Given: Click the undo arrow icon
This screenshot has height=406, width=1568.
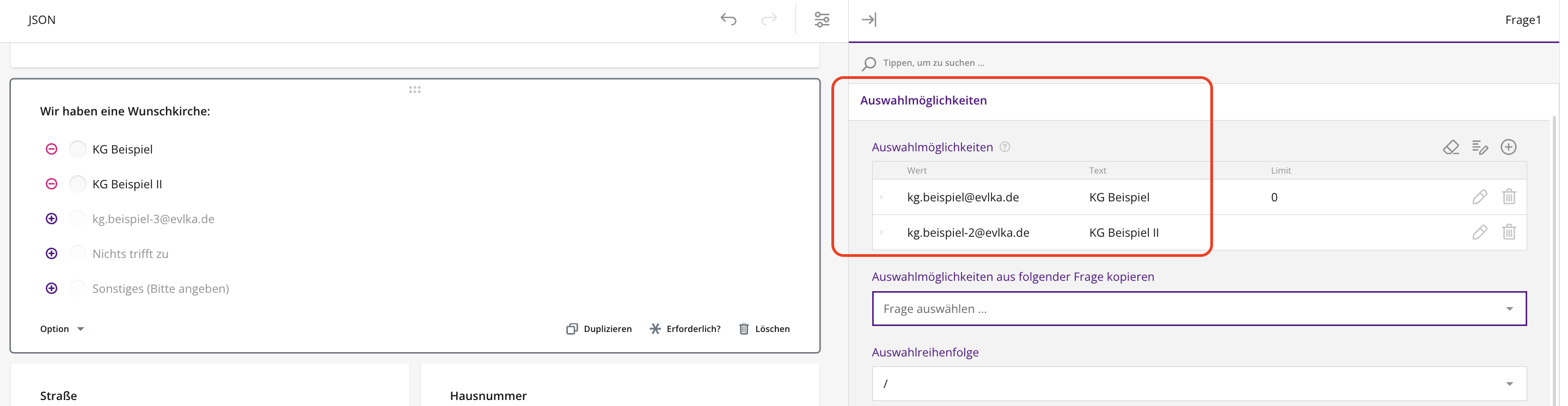Looking at the screenshot, I should point(728,20).
